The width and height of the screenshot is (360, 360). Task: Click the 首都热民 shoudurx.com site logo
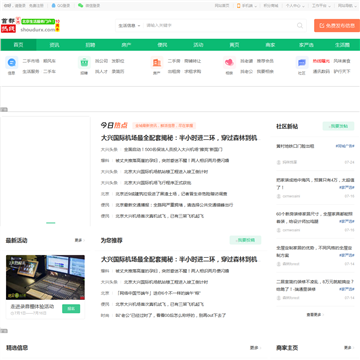click(x=30, y=25)
